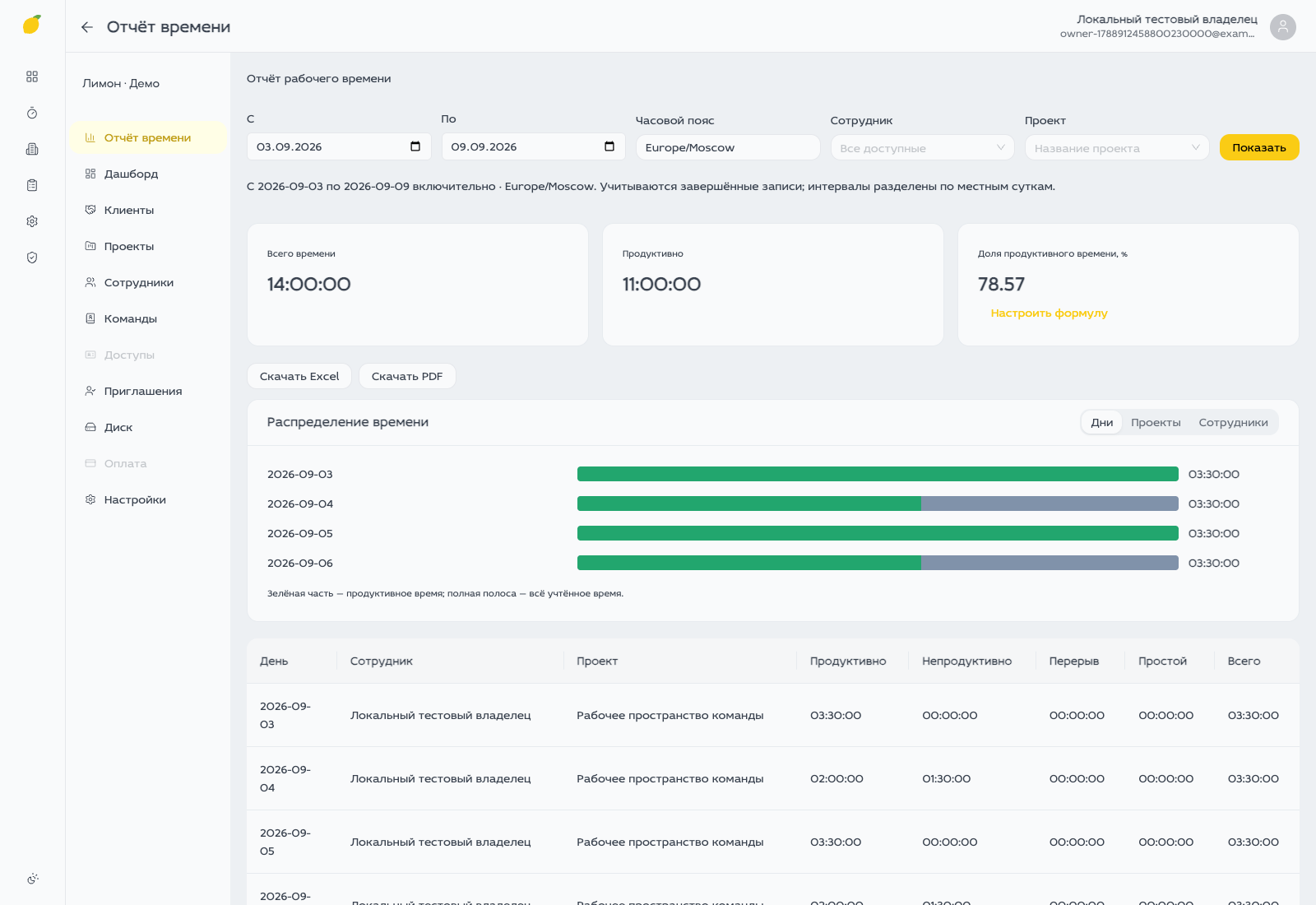The width and height of the screenshot is (1316, 905).
Task: Open calendar picker for end date 09.09.2026
Action: [x=609, y=146]
